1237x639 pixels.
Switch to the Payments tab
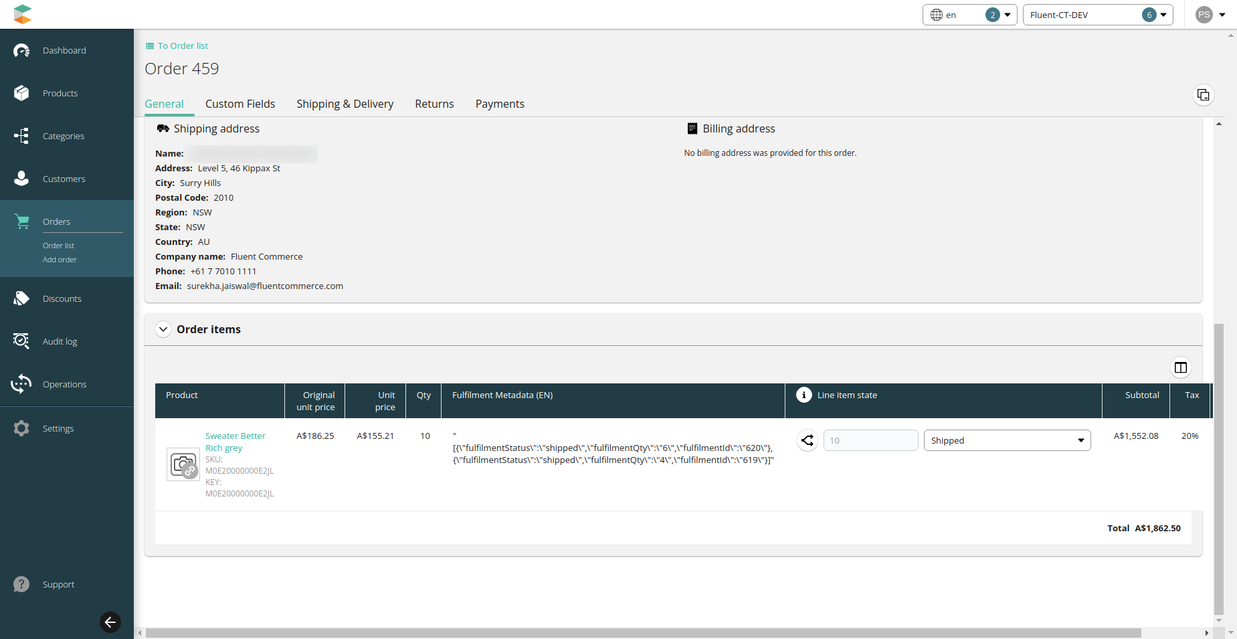pos(499,104)
